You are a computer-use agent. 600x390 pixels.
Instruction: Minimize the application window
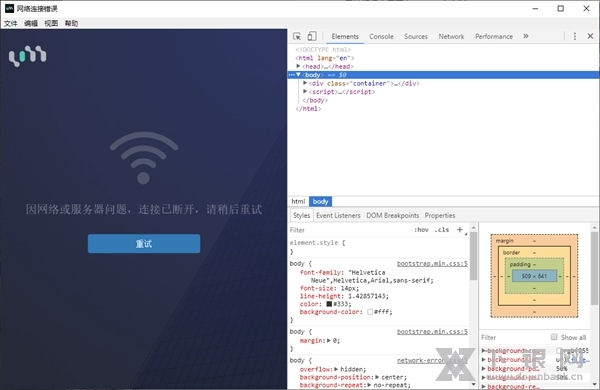[x=535, y=8]
